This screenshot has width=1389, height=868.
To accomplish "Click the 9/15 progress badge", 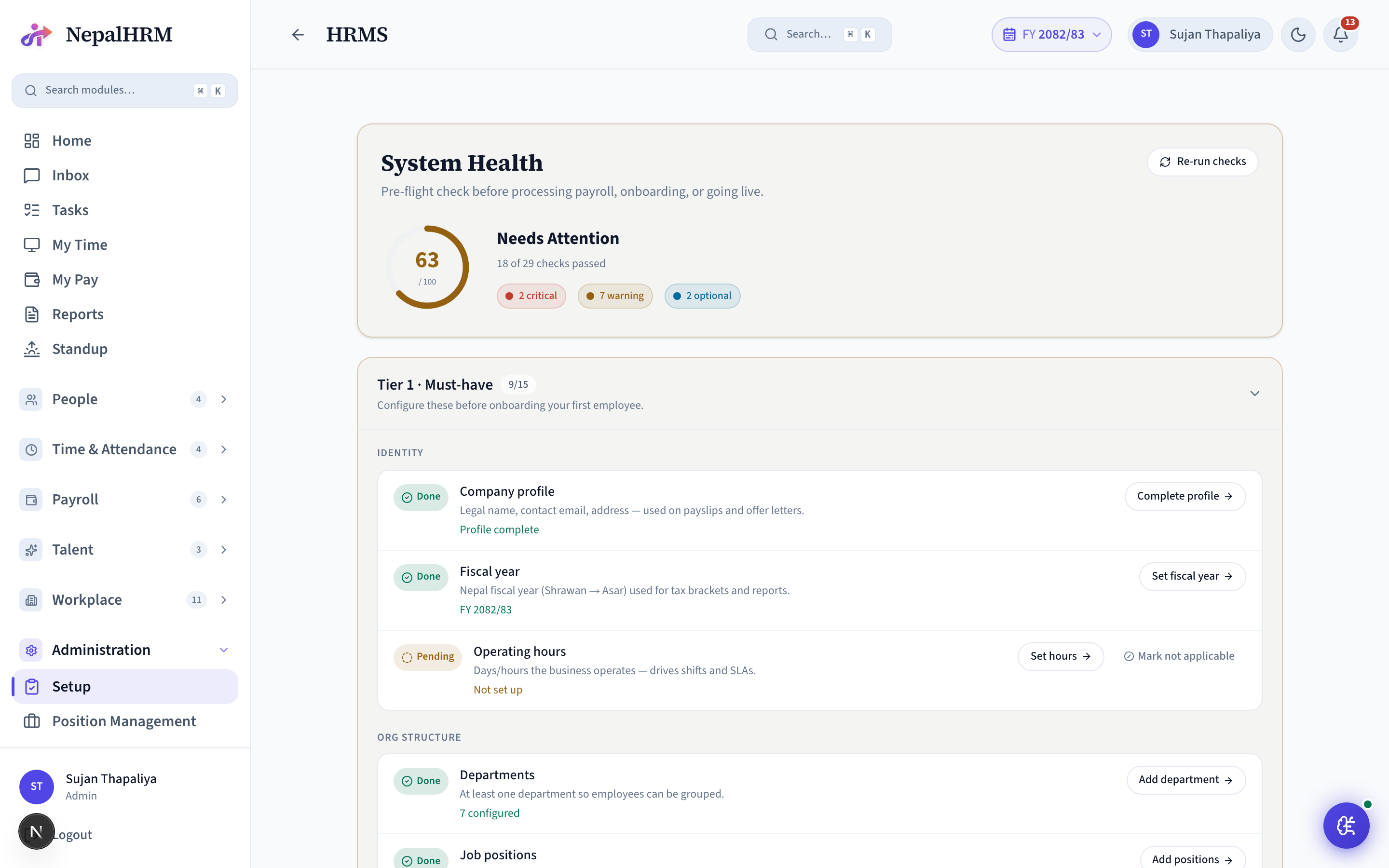I will (x=517, y=385).
